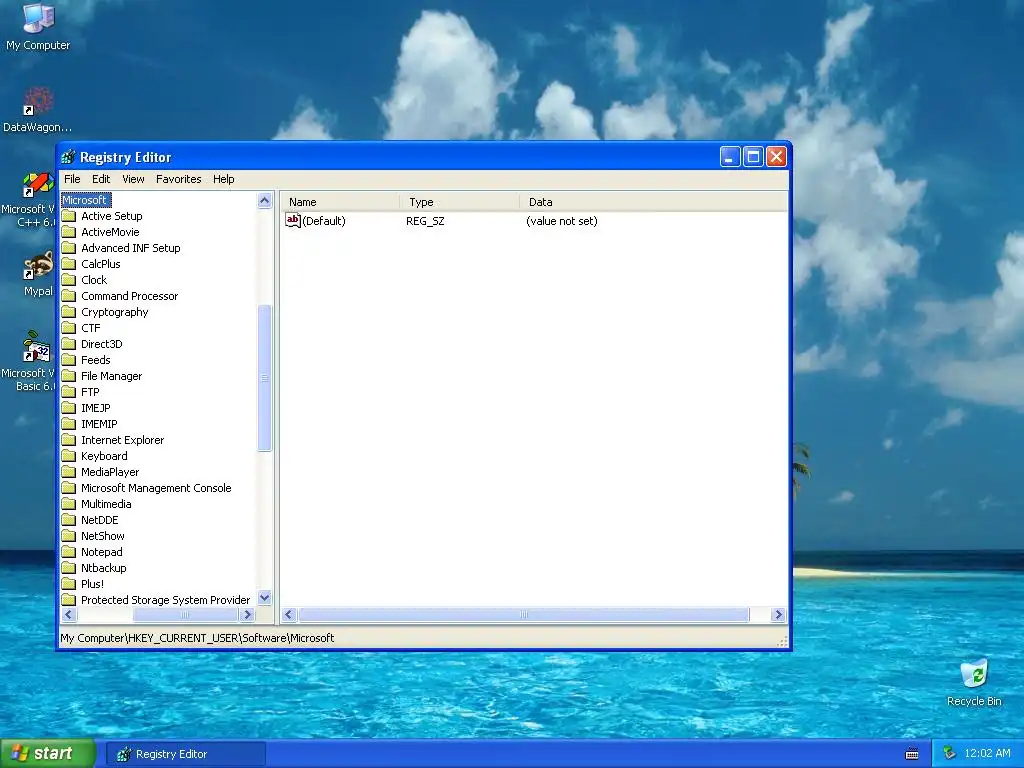Viewport: 1024px width, 768px height.
Task: Open the View menu
Action: coord(133,179)
